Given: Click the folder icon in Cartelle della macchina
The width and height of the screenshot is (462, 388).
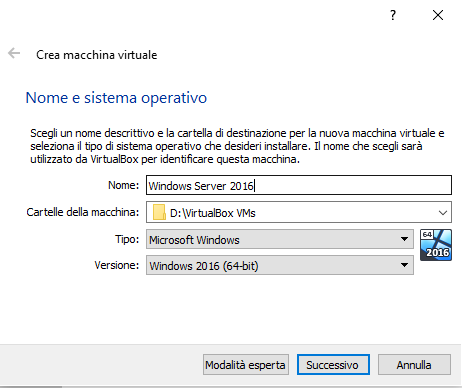Looking at the screenshot, I should 159,212.
